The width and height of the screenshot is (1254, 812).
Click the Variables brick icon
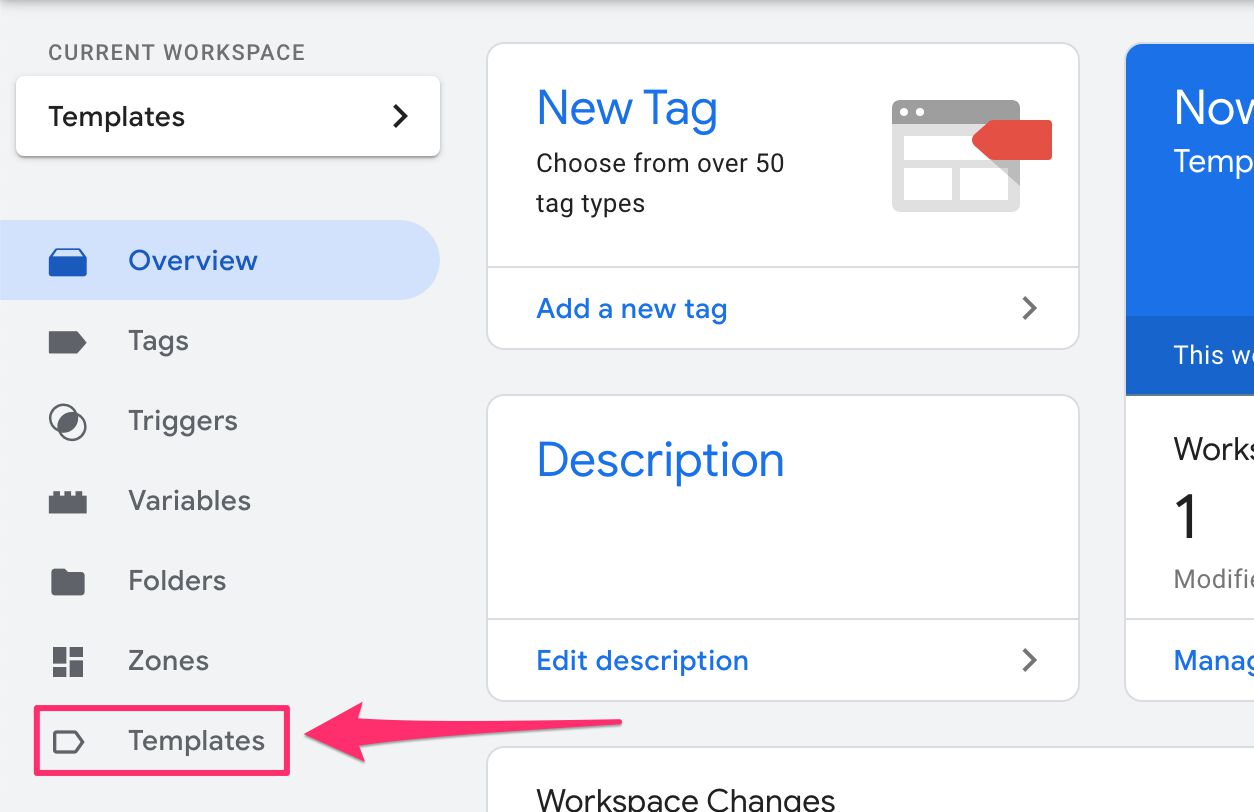click(68, 502)
